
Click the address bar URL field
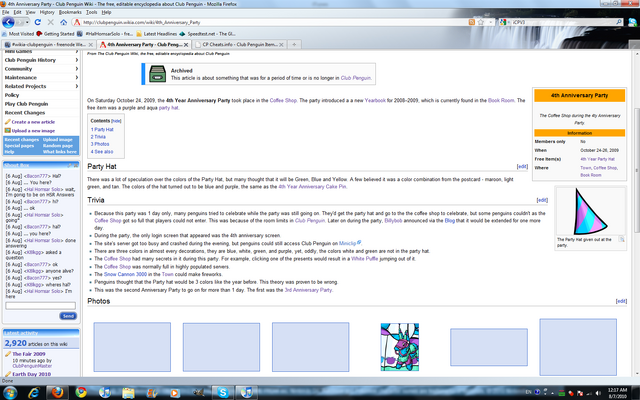pos(273,22)
